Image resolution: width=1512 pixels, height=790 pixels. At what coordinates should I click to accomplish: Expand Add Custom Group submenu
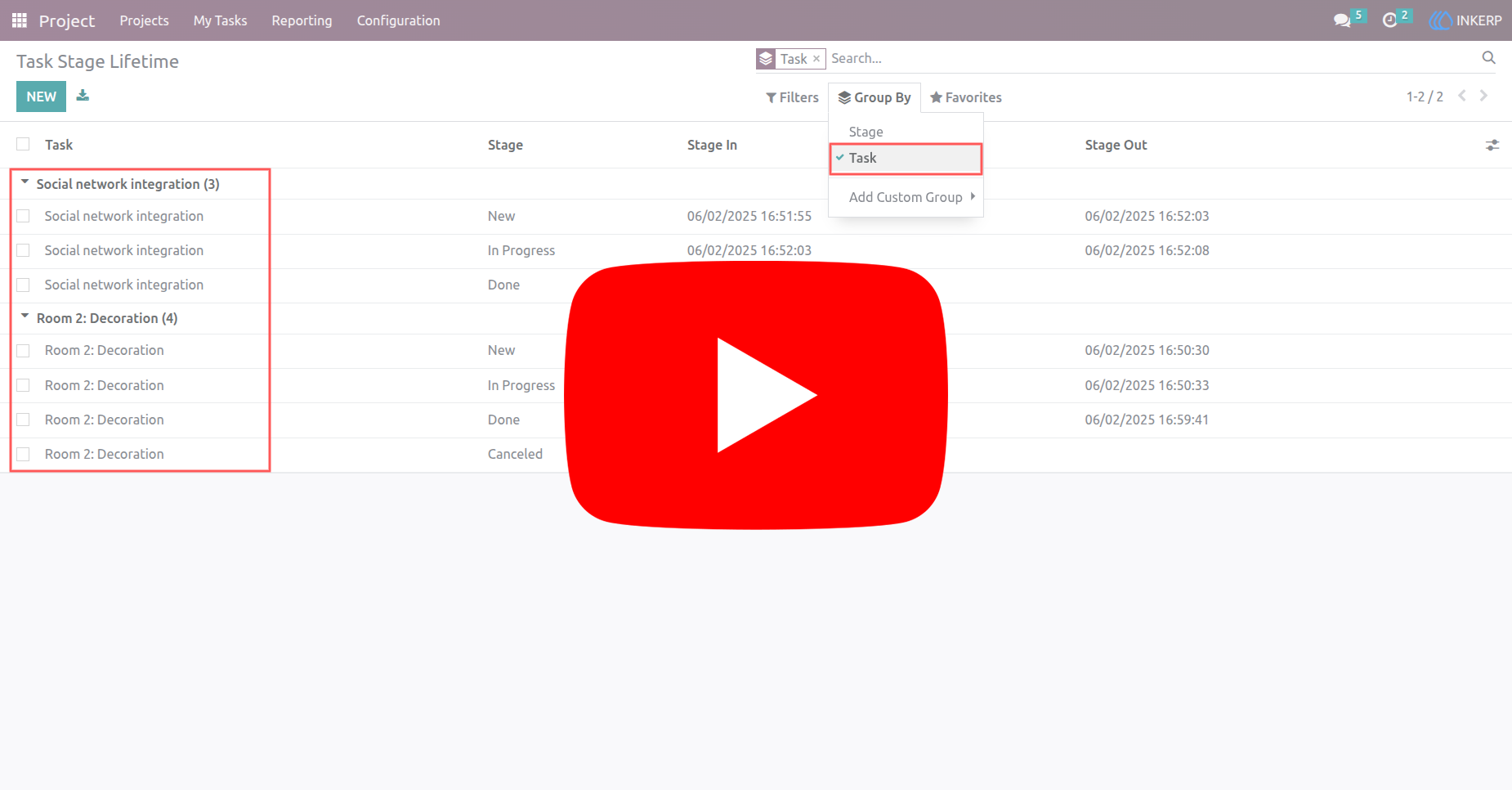point(906,197)
